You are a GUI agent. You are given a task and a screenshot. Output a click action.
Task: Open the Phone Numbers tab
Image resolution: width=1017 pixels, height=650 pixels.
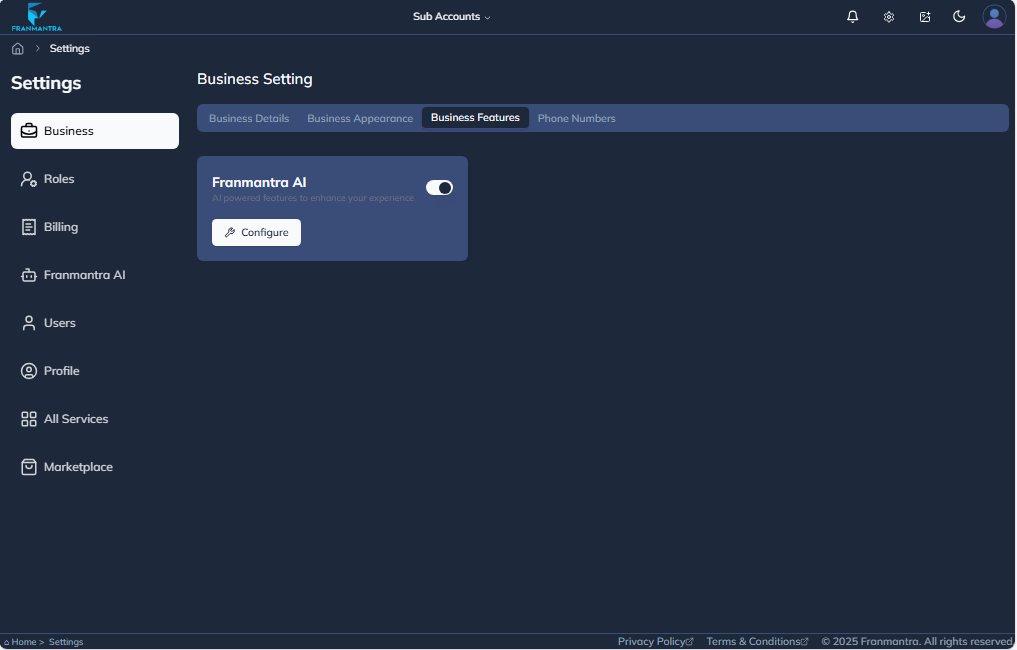(x=576, y=117)
